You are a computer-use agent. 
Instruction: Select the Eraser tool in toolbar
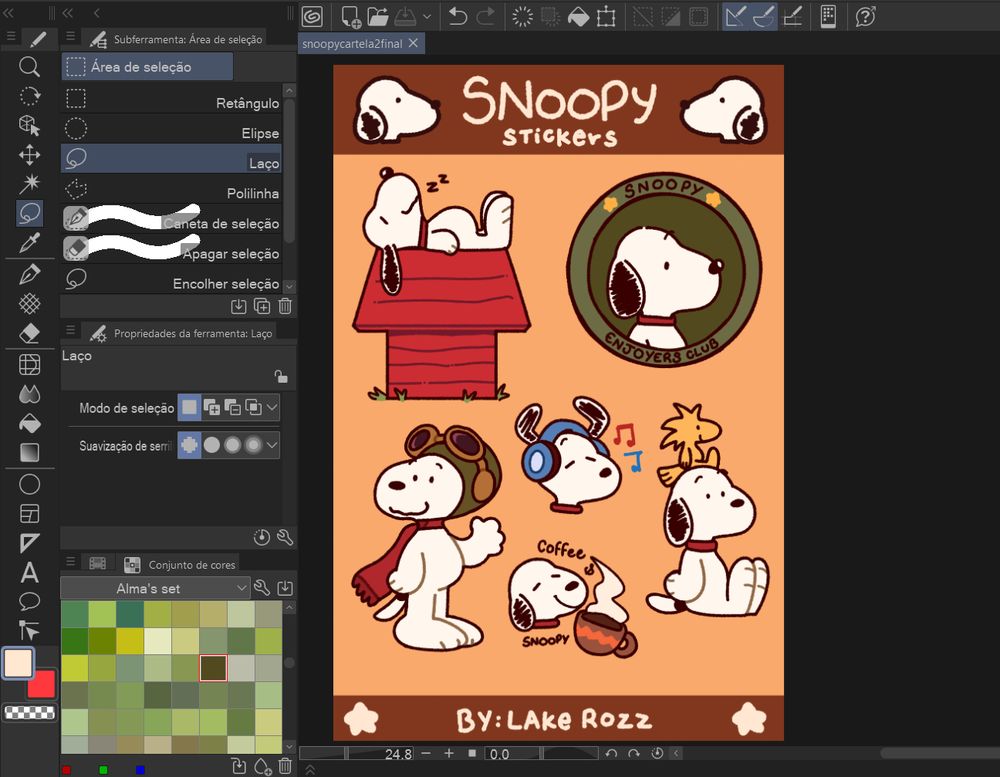[30, 333]
